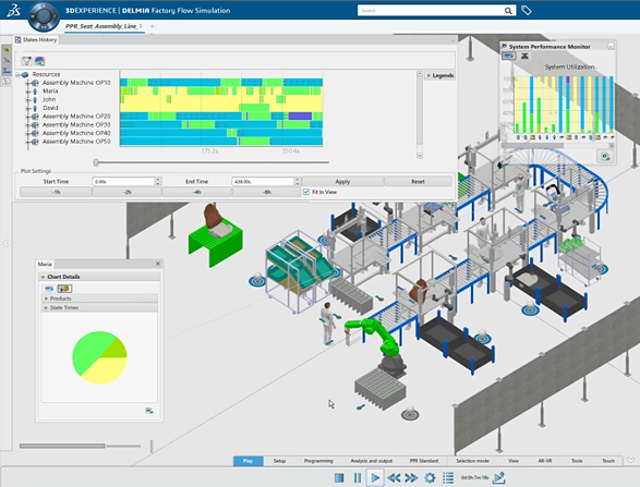Pause the simulation
The width and height of the screenshot is (640, 487).
pyautogui.click(x=357, y=478)
